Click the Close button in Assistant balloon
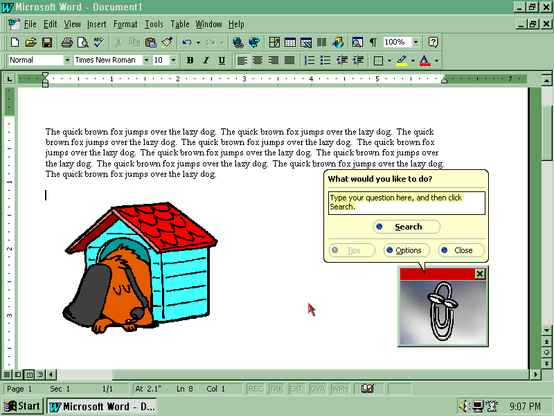This screenshot has width=554, height=416. [461, 250]
